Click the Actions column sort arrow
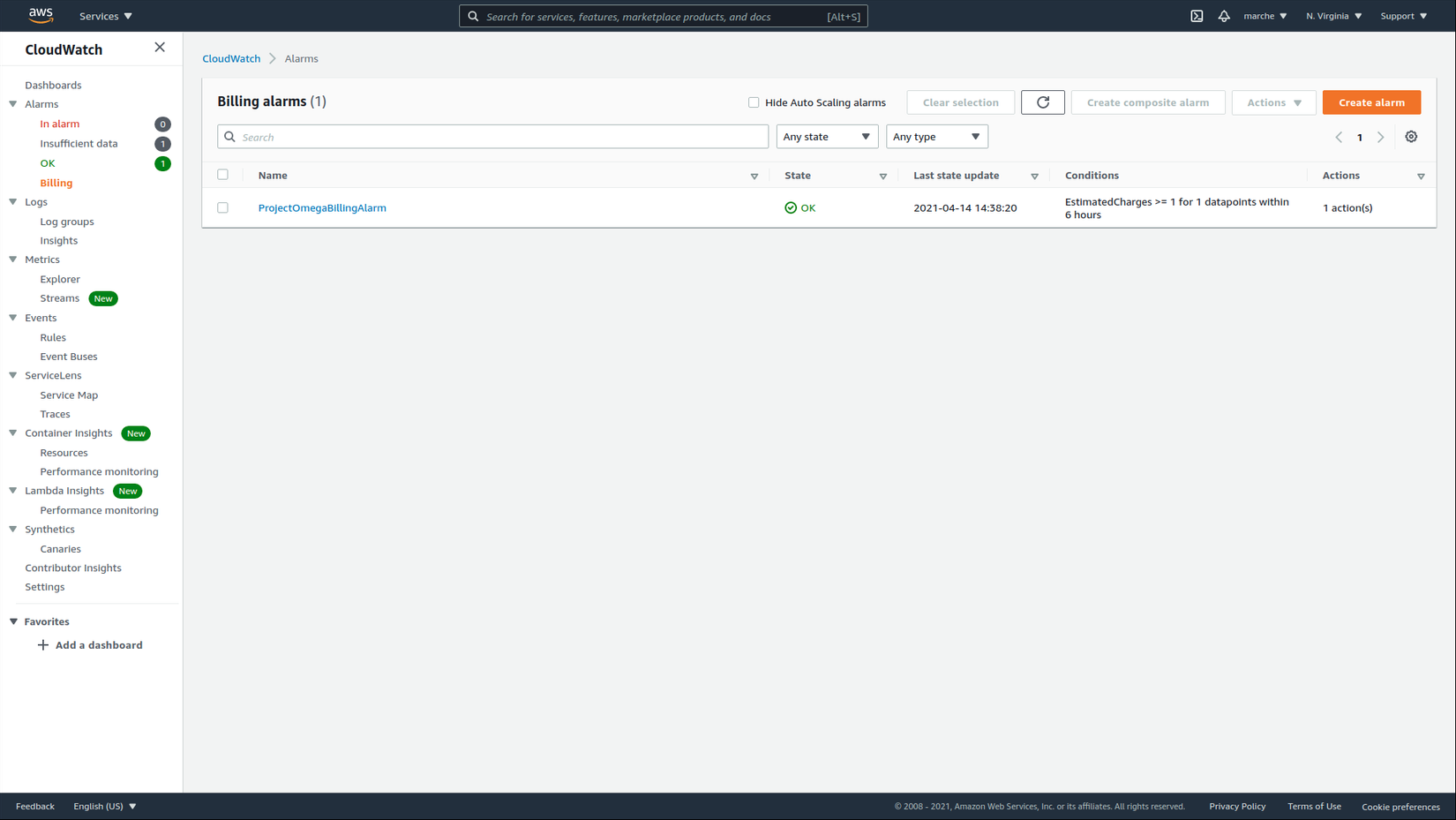Image resolution: width=1456 pixels, height=820 pixels. point(1421,177)
